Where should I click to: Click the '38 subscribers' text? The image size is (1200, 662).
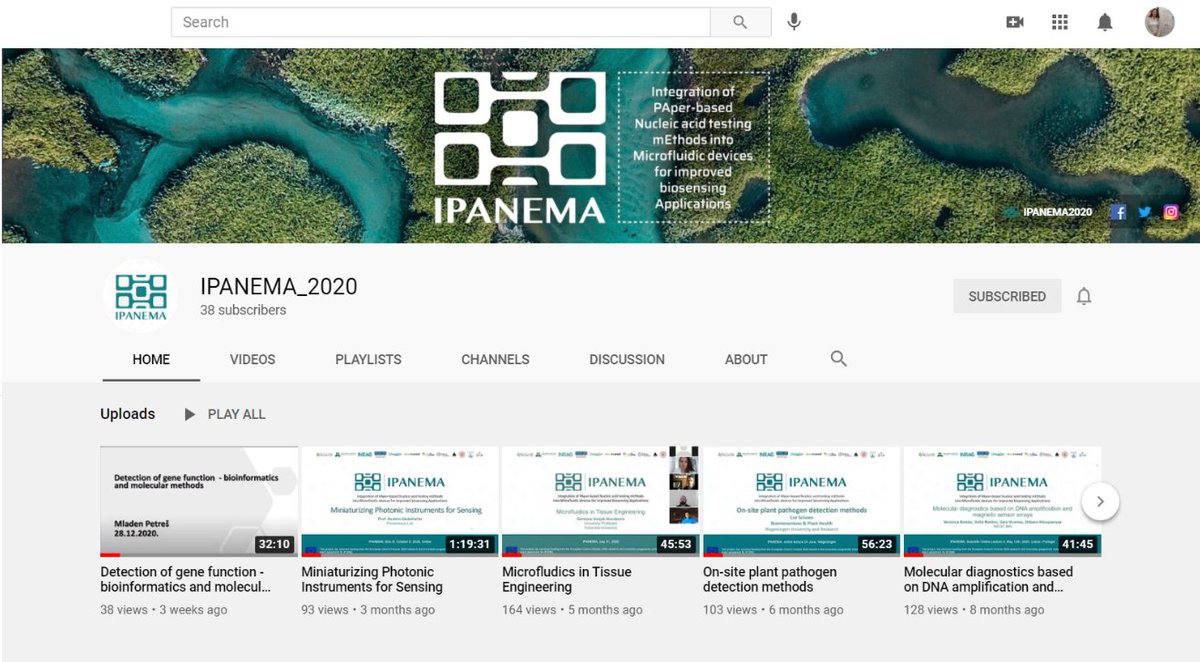pyautogui.click(x=243, y=310)
